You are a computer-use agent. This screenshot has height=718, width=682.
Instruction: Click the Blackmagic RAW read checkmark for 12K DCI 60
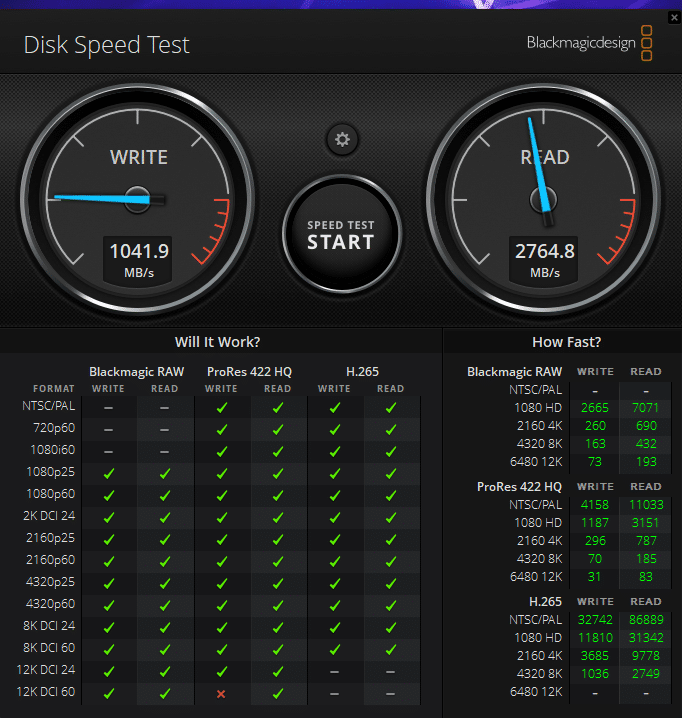[x=165, y=694]
